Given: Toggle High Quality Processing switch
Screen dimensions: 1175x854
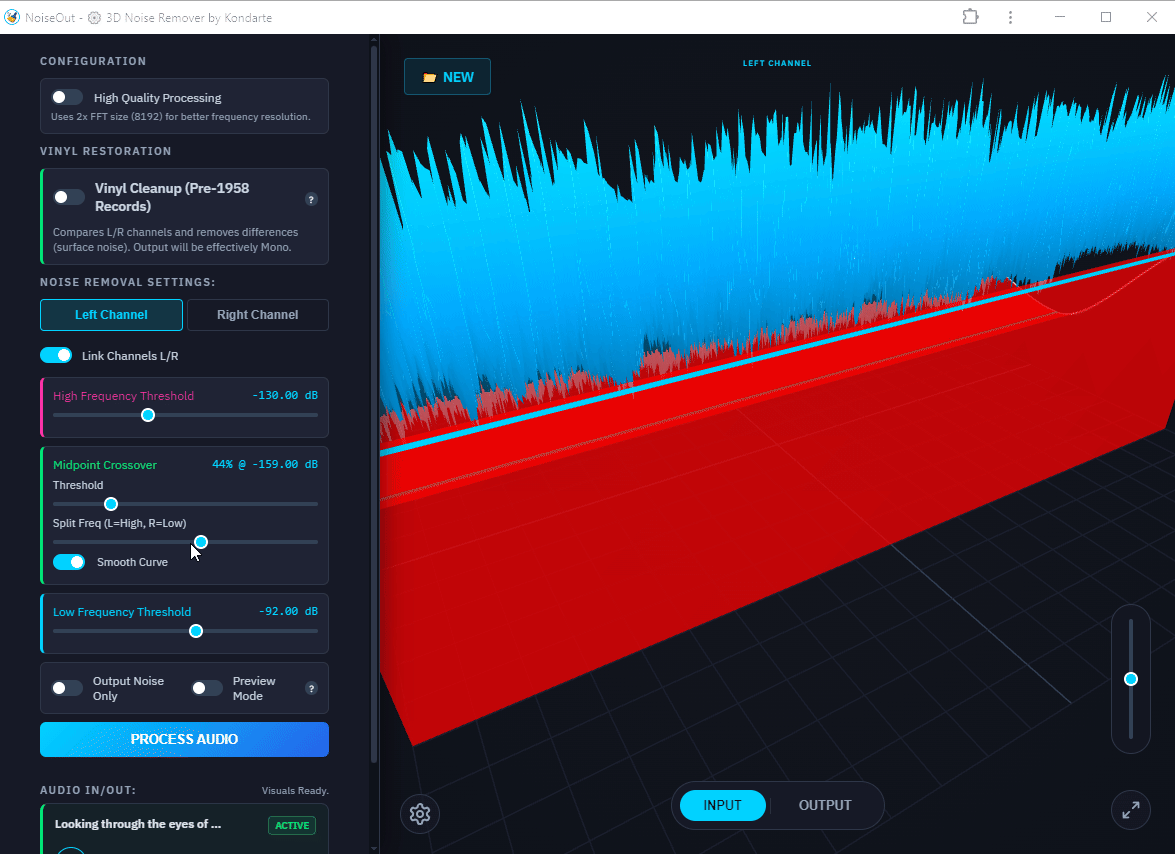Looking at the screenshot, I should [67, 97].
